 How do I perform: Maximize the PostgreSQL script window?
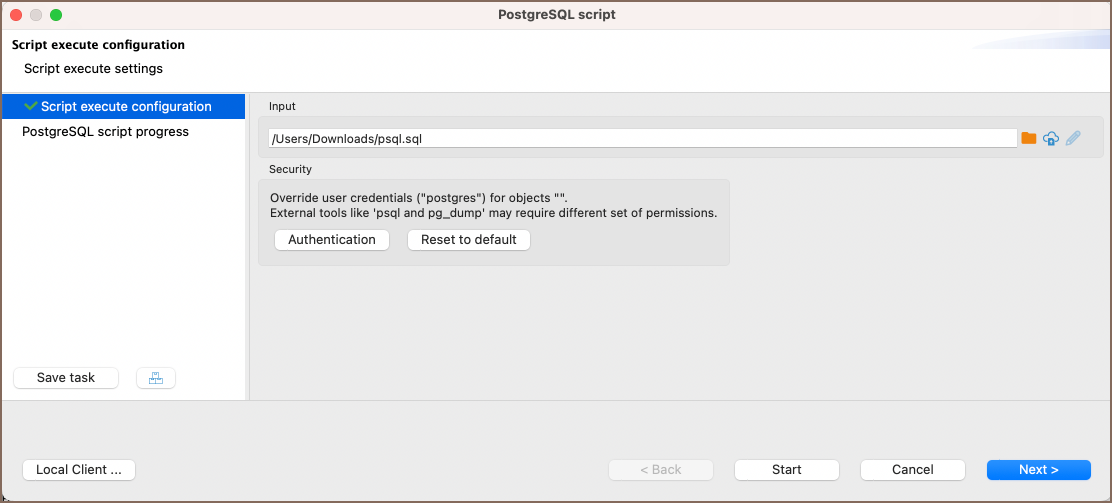pos(56,15)
